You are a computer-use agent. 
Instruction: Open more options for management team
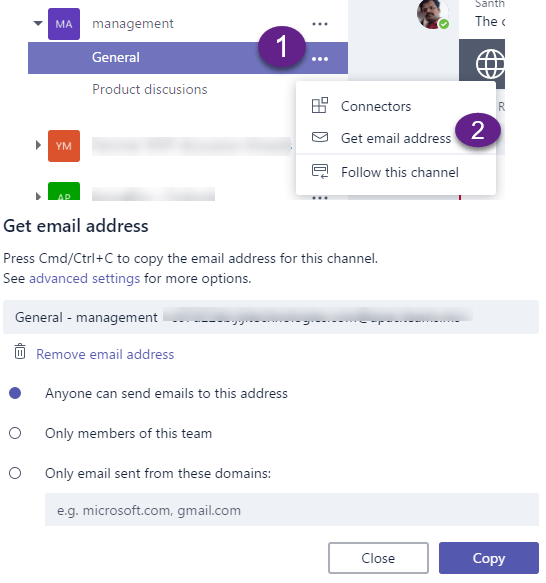click(319, 24)
